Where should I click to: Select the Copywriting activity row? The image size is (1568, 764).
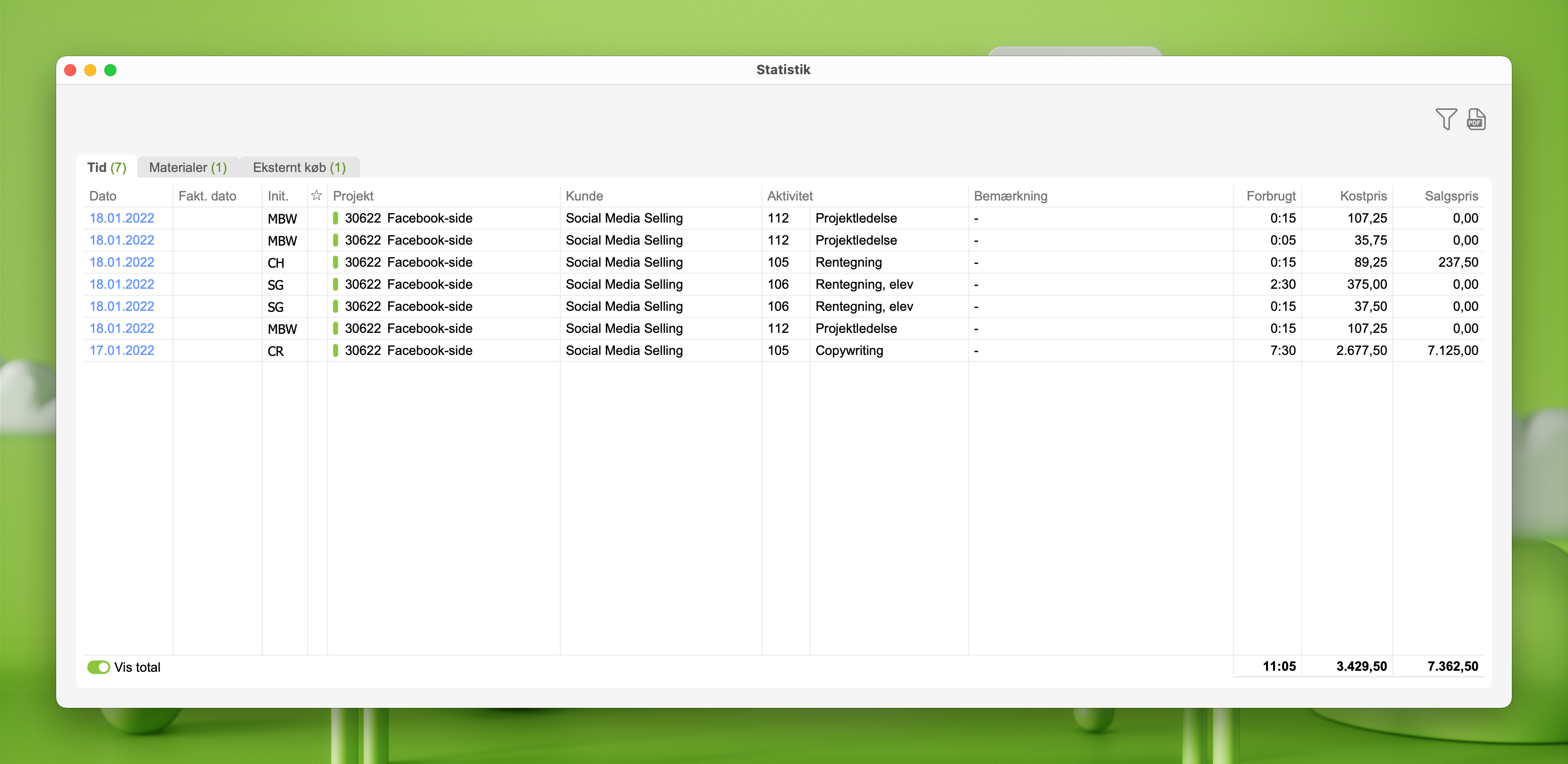tap(849, 350)
